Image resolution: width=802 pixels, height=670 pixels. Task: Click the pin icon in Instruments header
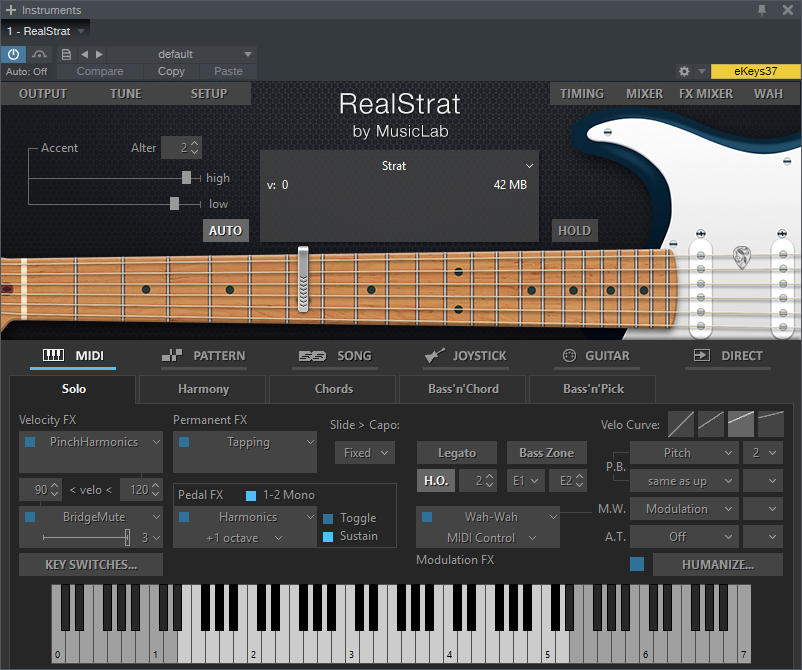[x=762, y=10]
